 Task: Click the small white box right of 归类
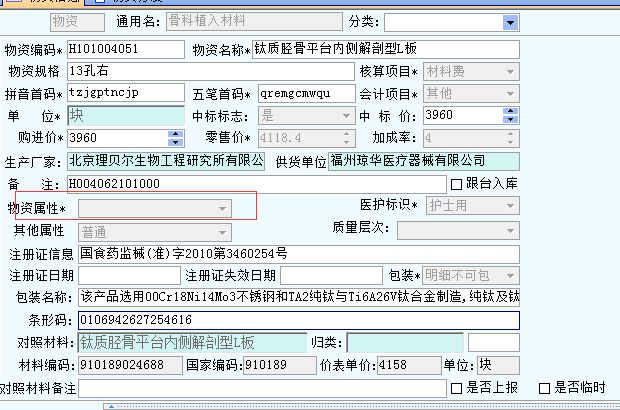[493, 343]
